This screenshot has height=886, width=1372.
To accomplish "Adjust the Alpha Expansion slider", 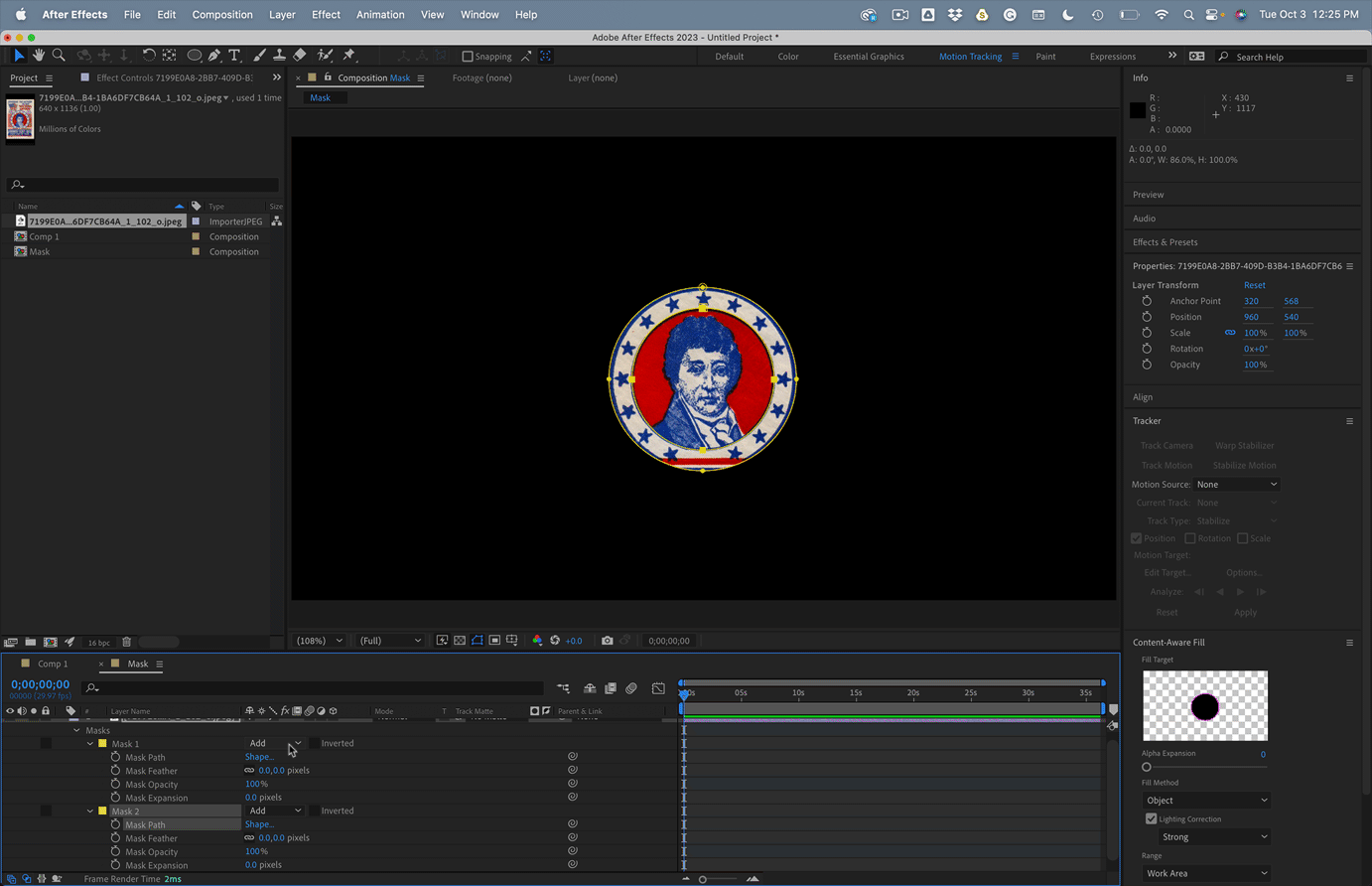I will pos(1147,767).
